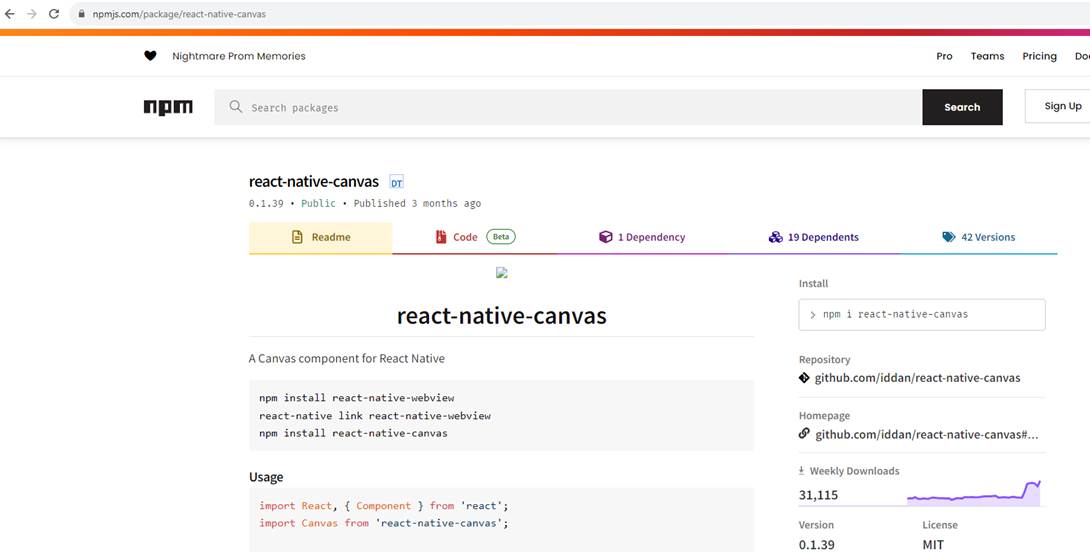Viewport: 1090px width, 552px height.
Task: Reload the page with refresh icon
Action: coord(54,14)
